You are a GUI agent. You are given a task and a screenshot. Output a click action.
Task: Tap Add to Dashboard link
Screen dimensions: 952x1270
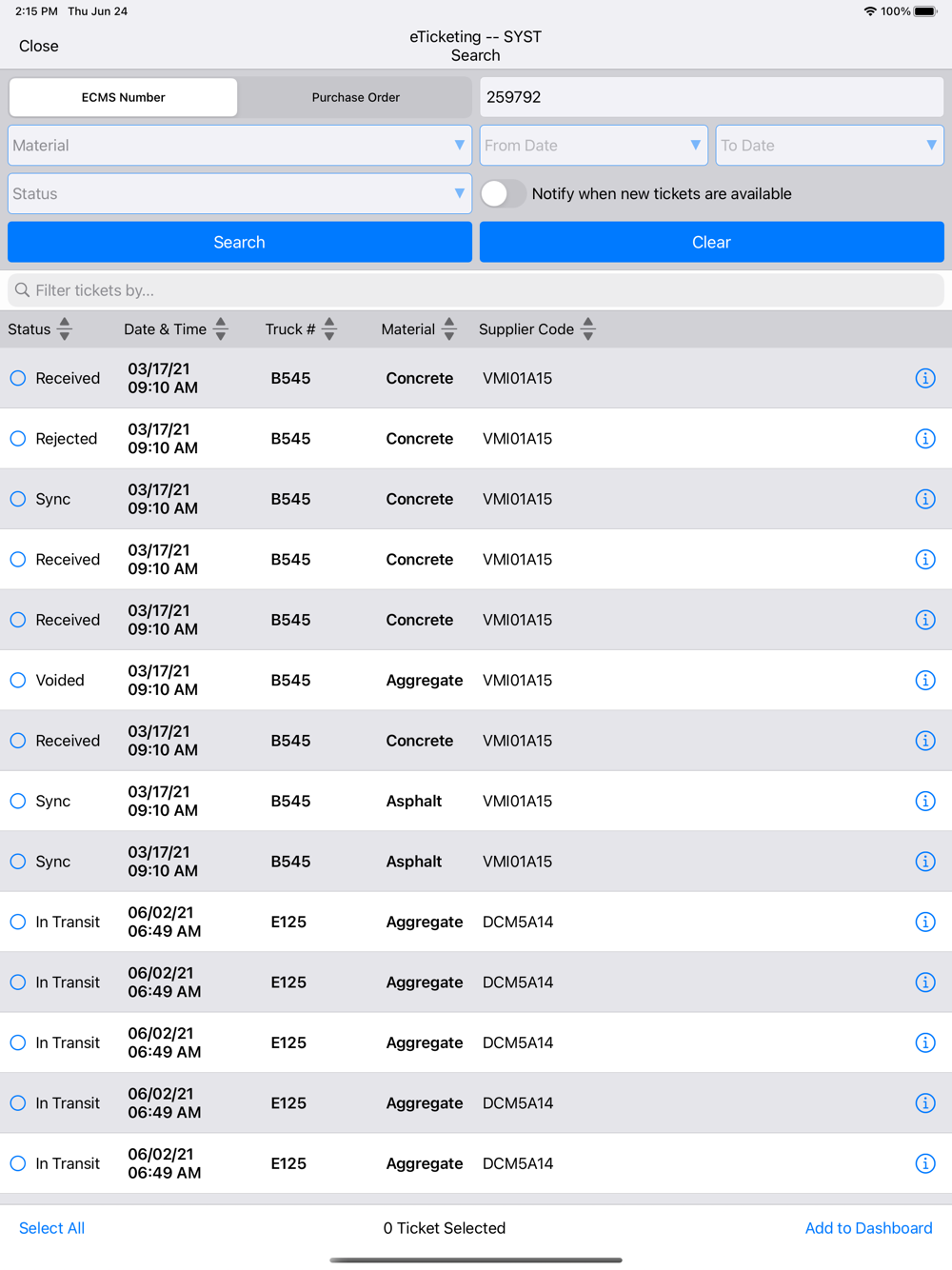pyautogui.click(x=869, y=1228)
